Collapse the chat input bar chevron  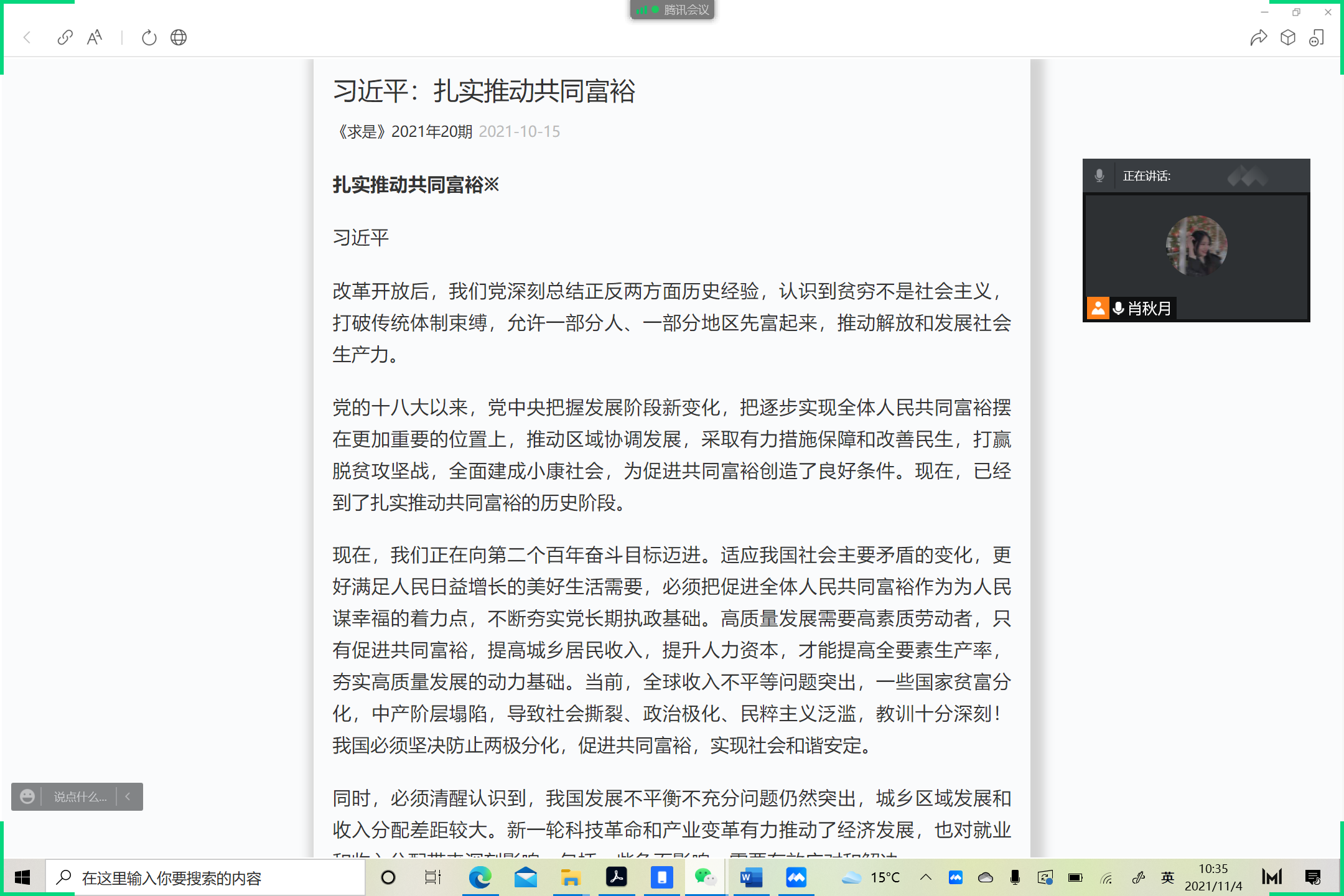(x=128, y=796)
